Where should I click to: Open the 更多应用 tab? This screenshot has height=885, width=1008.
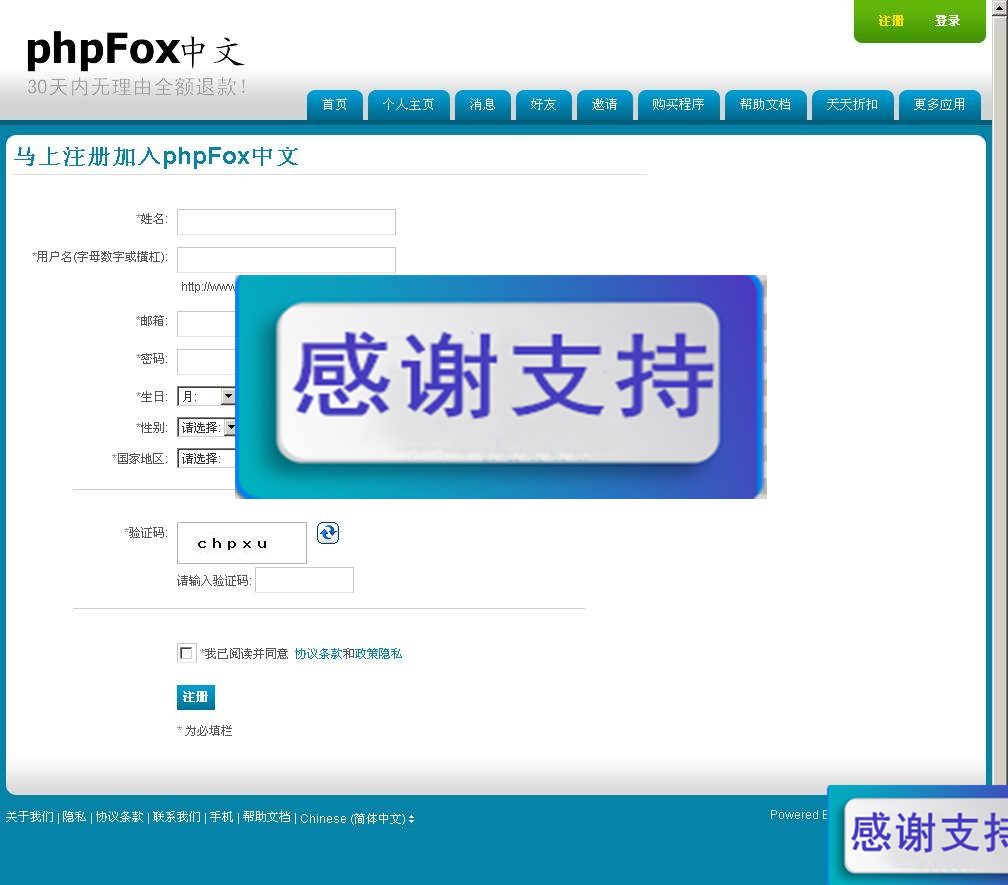[x=939, y=105]
